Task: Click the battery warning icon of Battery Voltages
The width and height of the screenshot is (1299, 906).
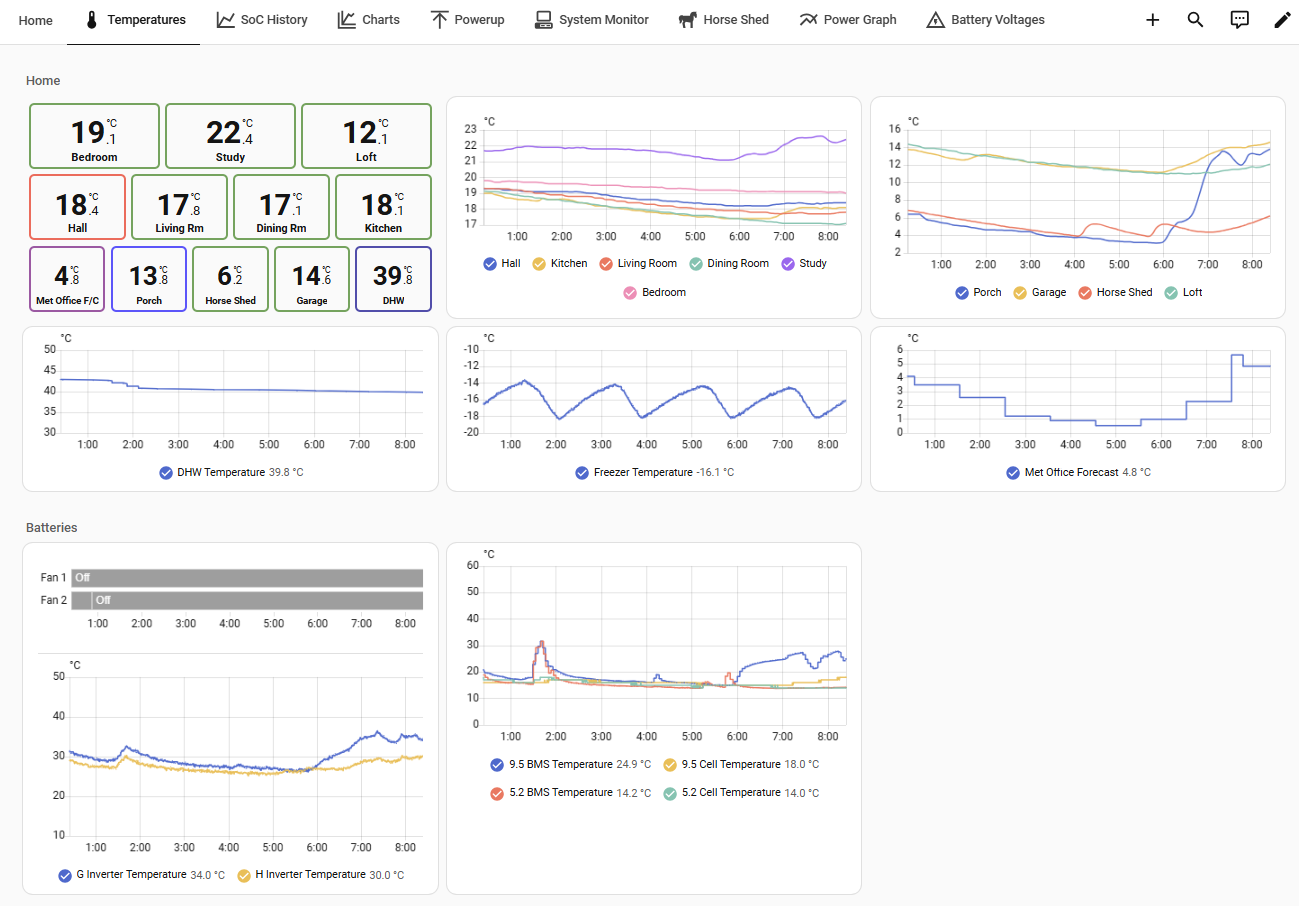Action: (x=935, y=20)
